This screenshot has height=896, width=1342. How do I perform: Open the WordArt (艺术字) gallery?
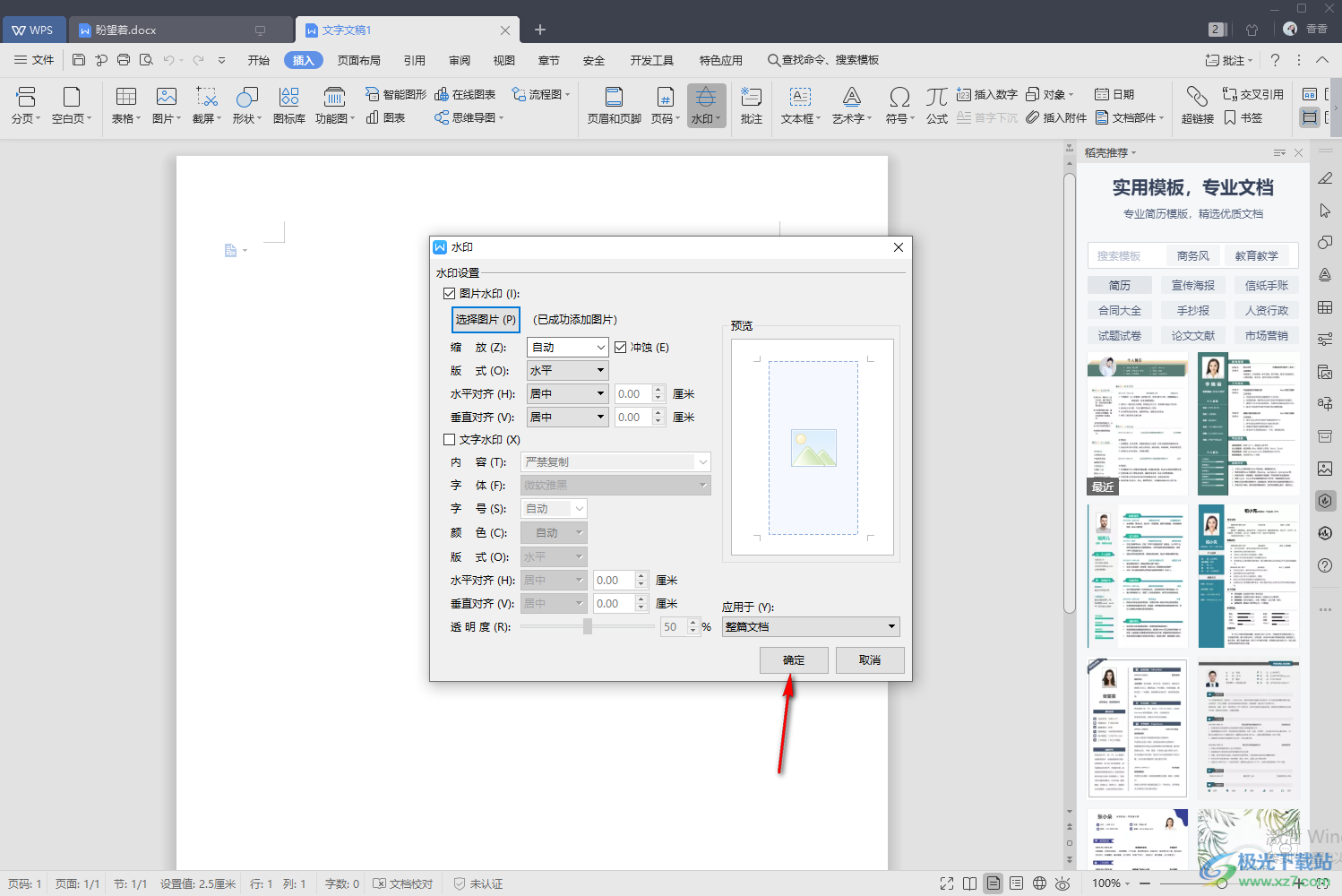tap(852, 105)
